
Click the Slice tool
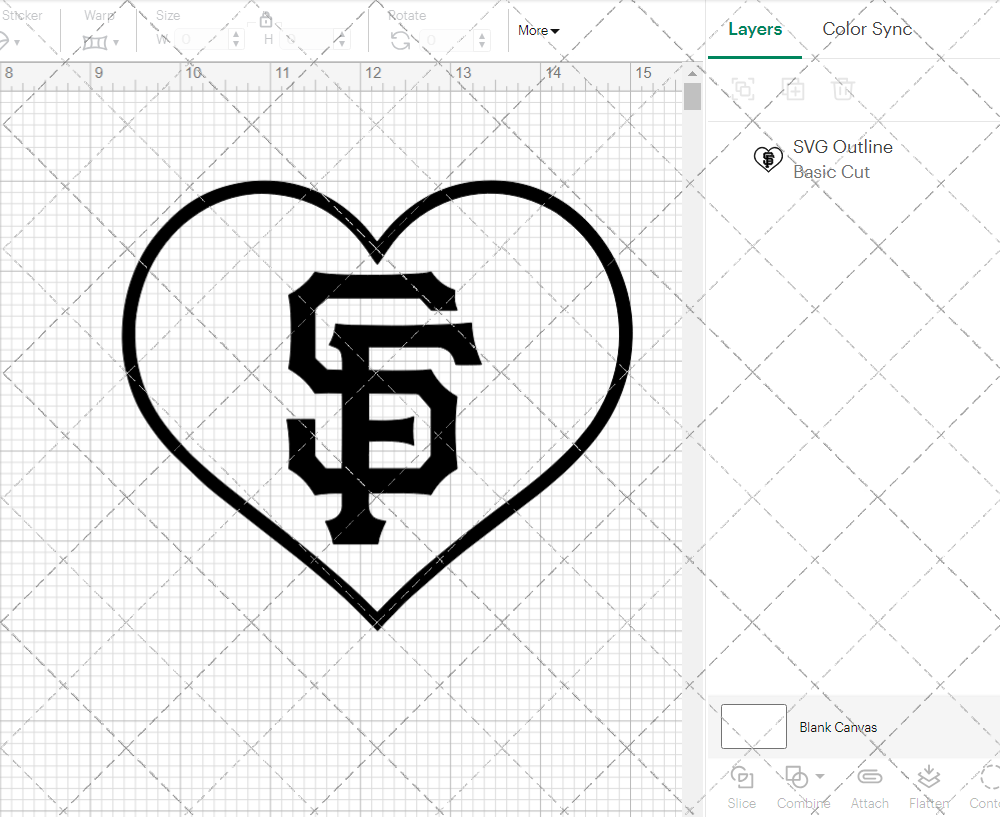tap(742, 786)
